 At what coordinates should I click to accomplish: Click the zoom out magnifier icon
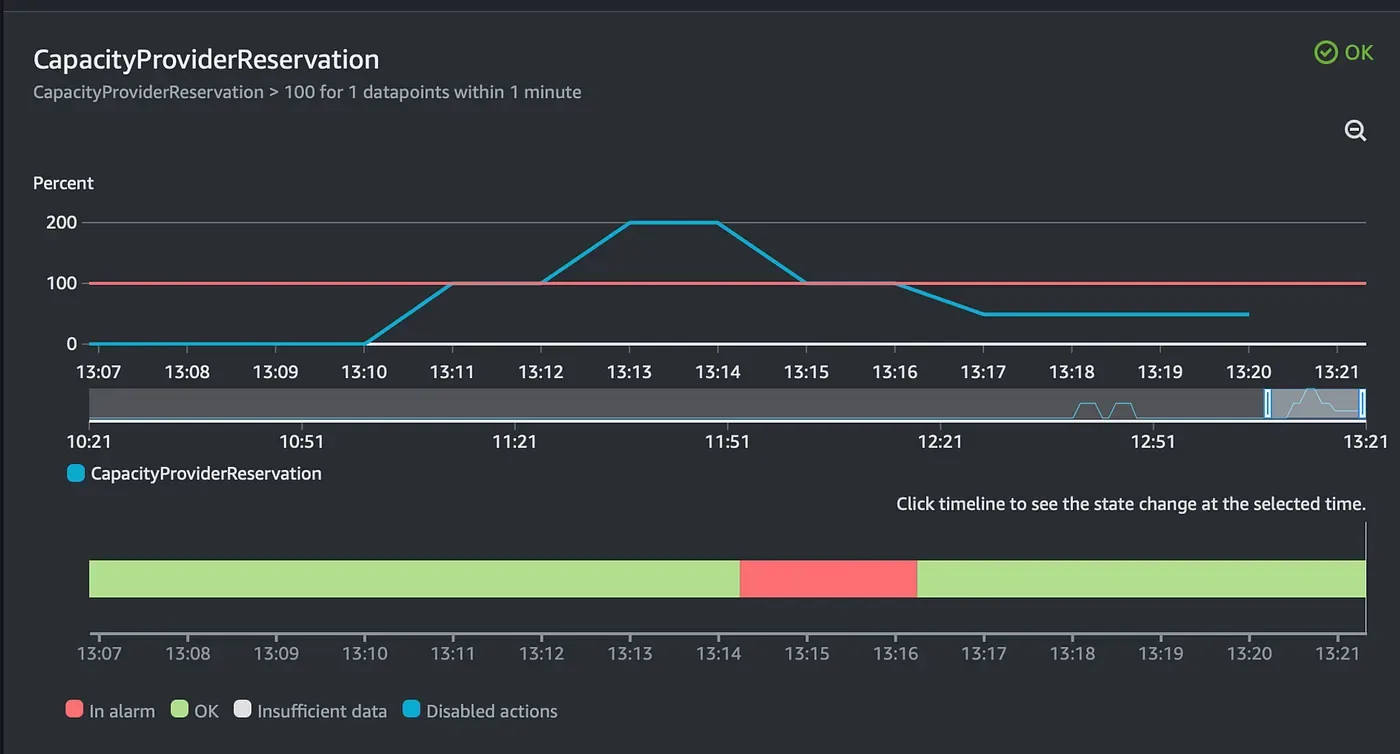[x=1355, y=130]
